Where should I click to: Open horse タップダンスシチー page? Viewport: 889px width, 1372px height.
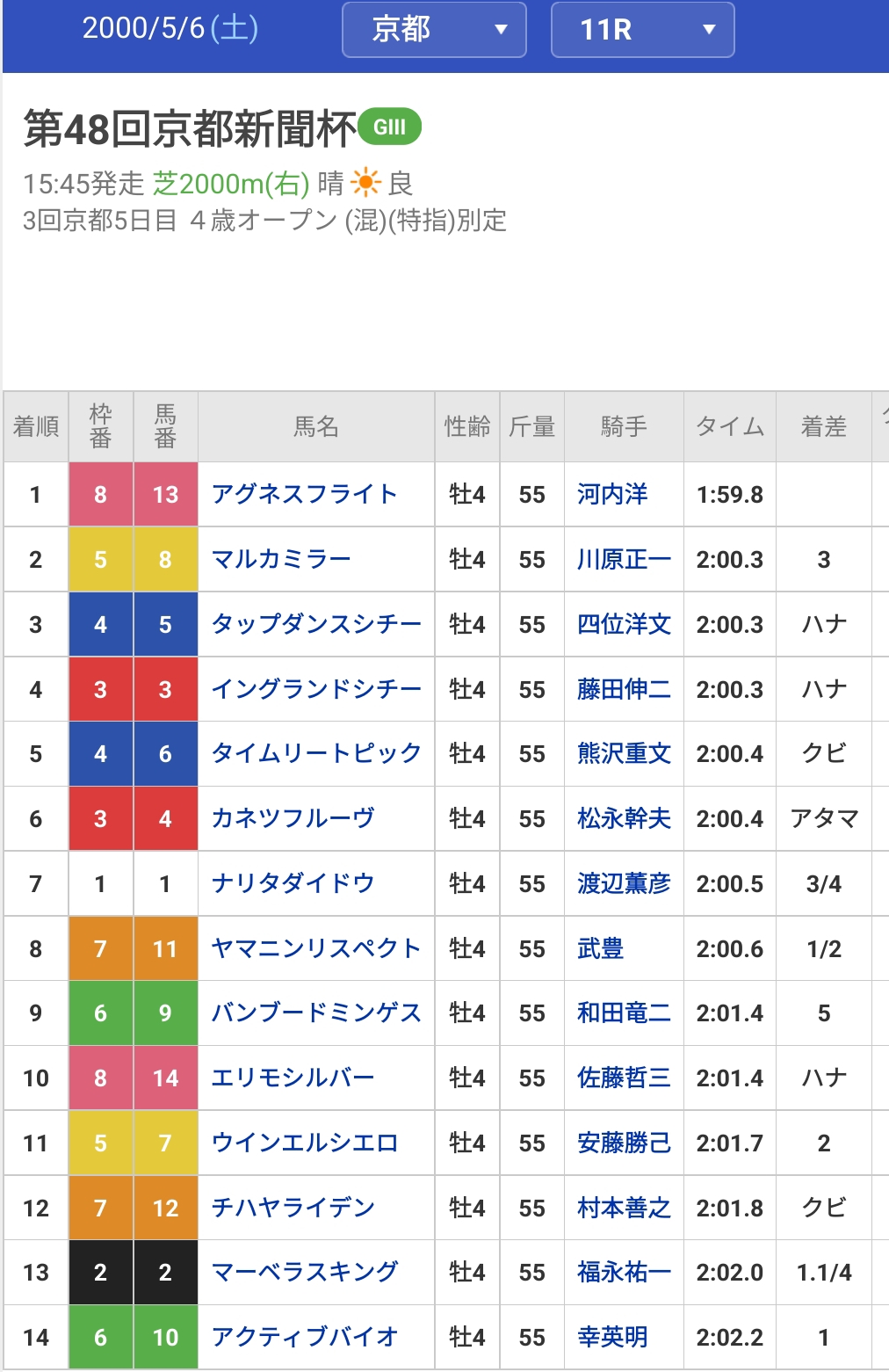click(316, 625)
